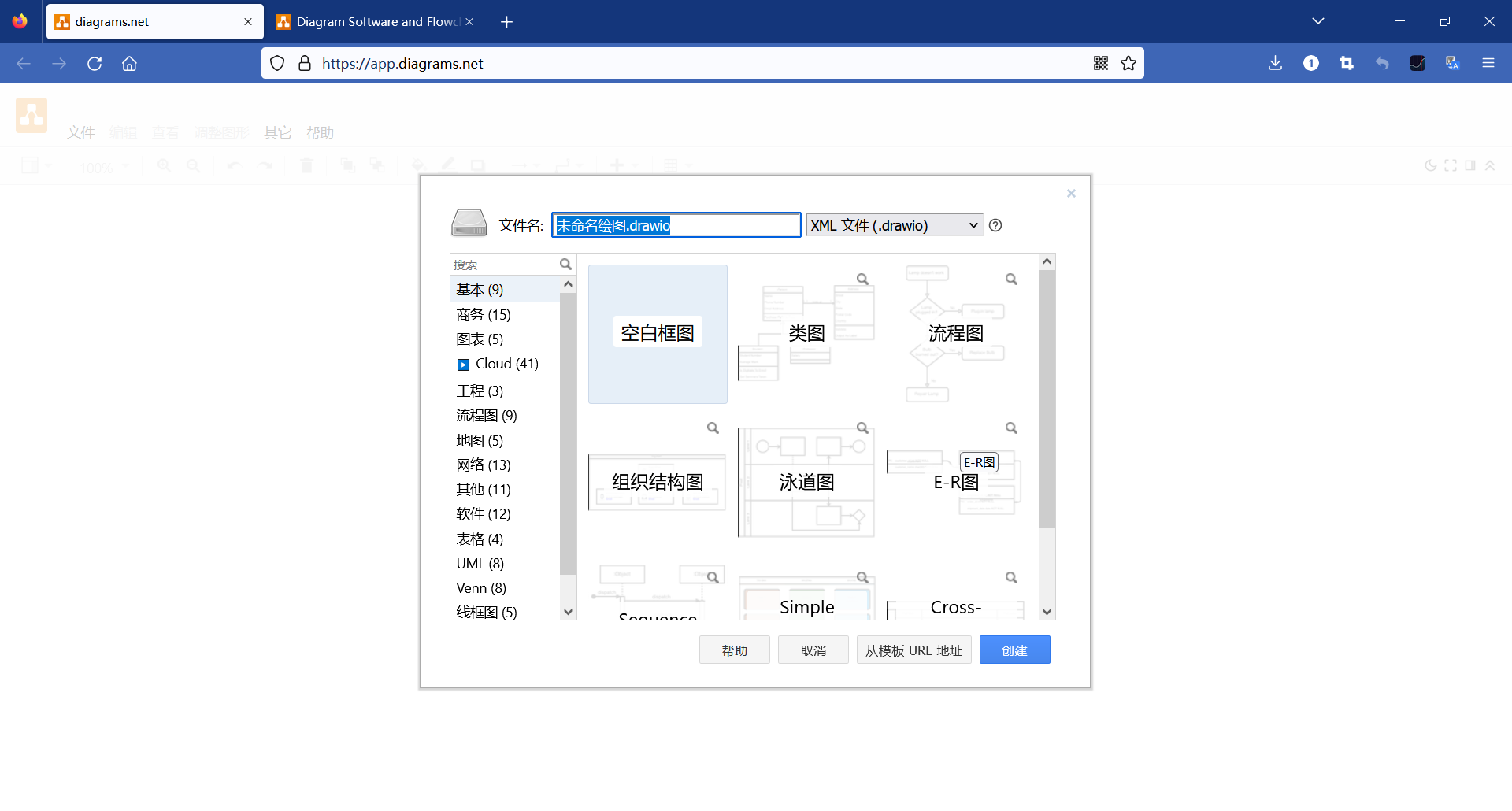1512x811 pixels.
Task: Select the 网络 (13) category
Action: click(x=505, y=465)
